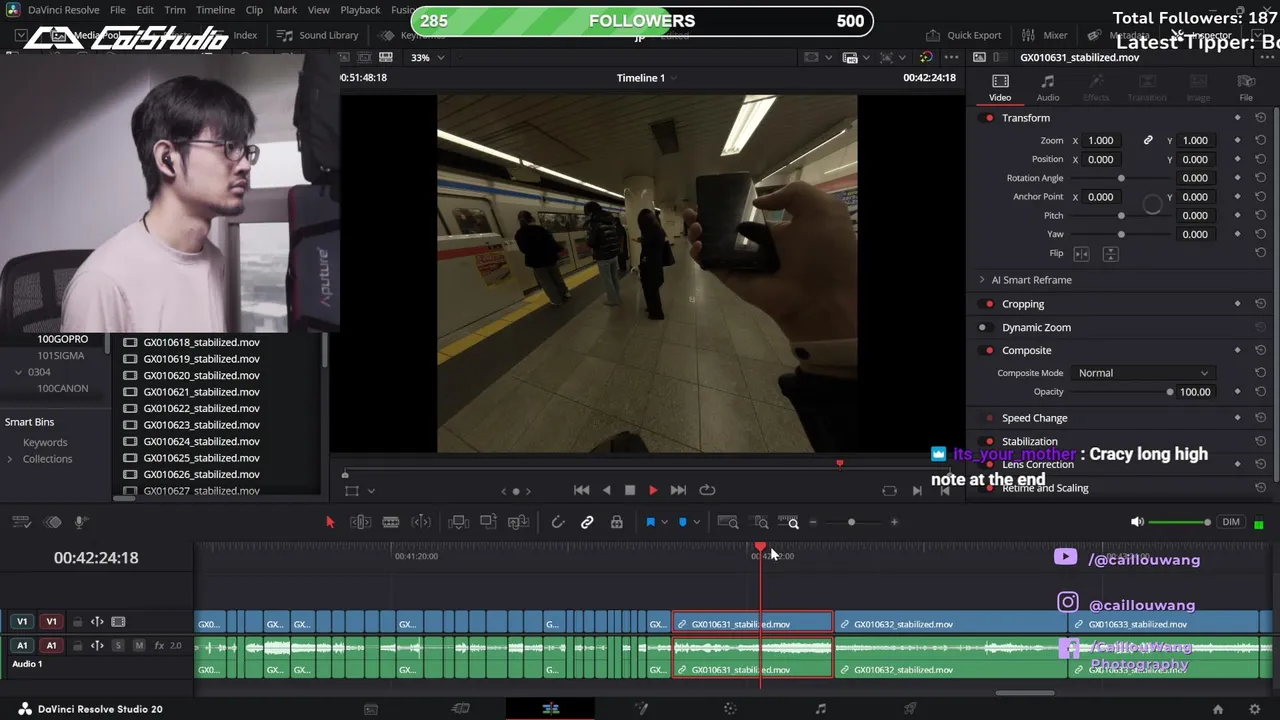Stop playback in the viewer
The width and height of the screenshot is (1280, 720).
630,490
